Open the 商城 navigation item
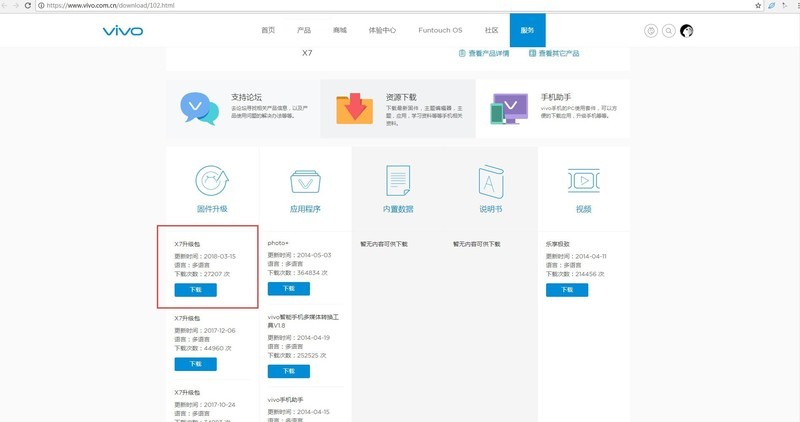This screenshot has height=422, width=800. 340,30
